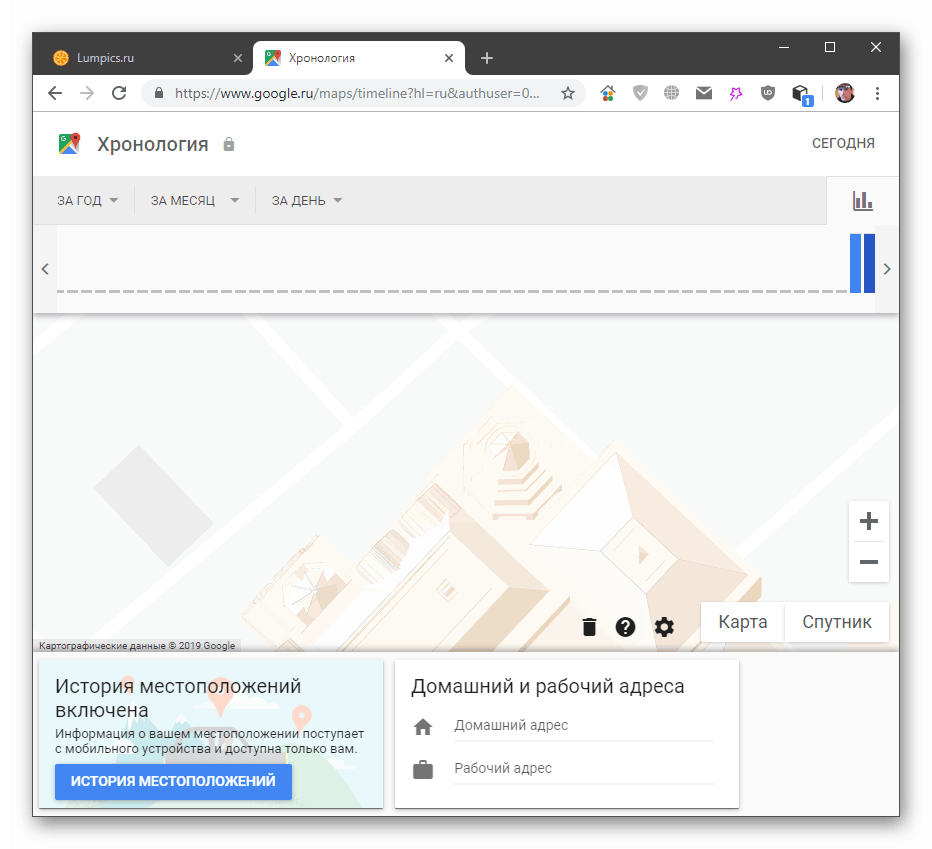Click the bar chart icon above the timeline
932x849 pixels.
(862, 200)
